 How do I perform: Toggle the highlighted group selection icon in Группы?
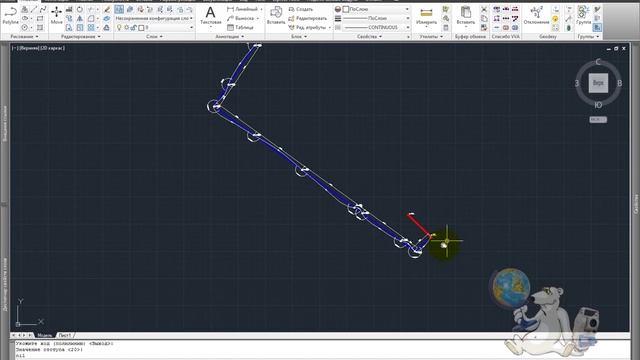[597, 27]
